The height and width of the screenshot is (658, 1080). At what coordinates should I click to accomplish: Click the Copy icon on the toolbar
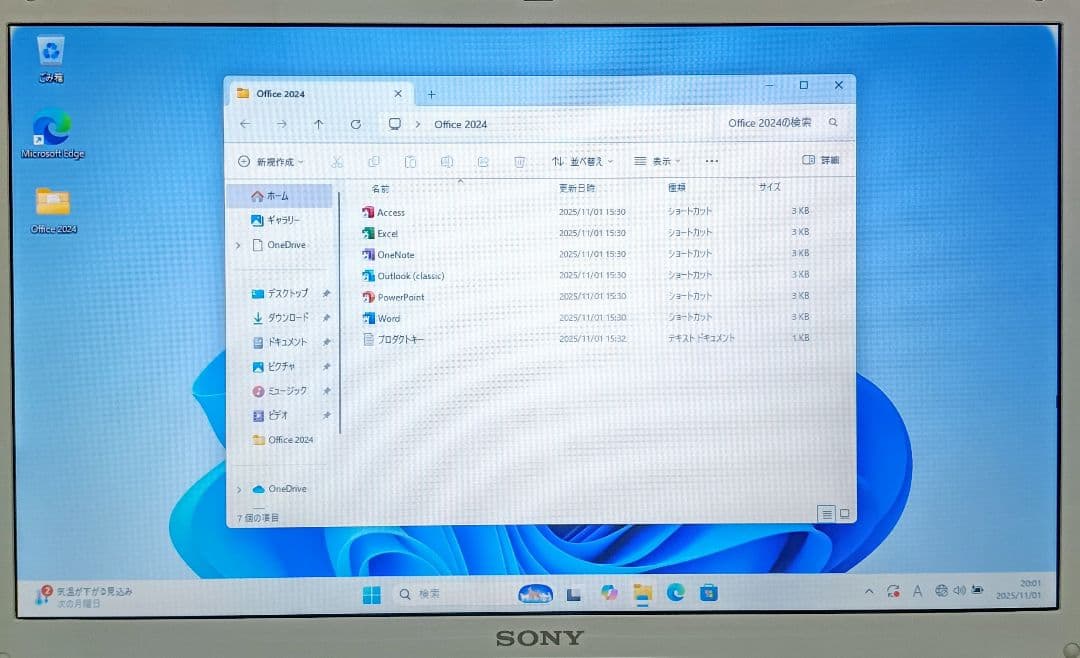[374, 161]
